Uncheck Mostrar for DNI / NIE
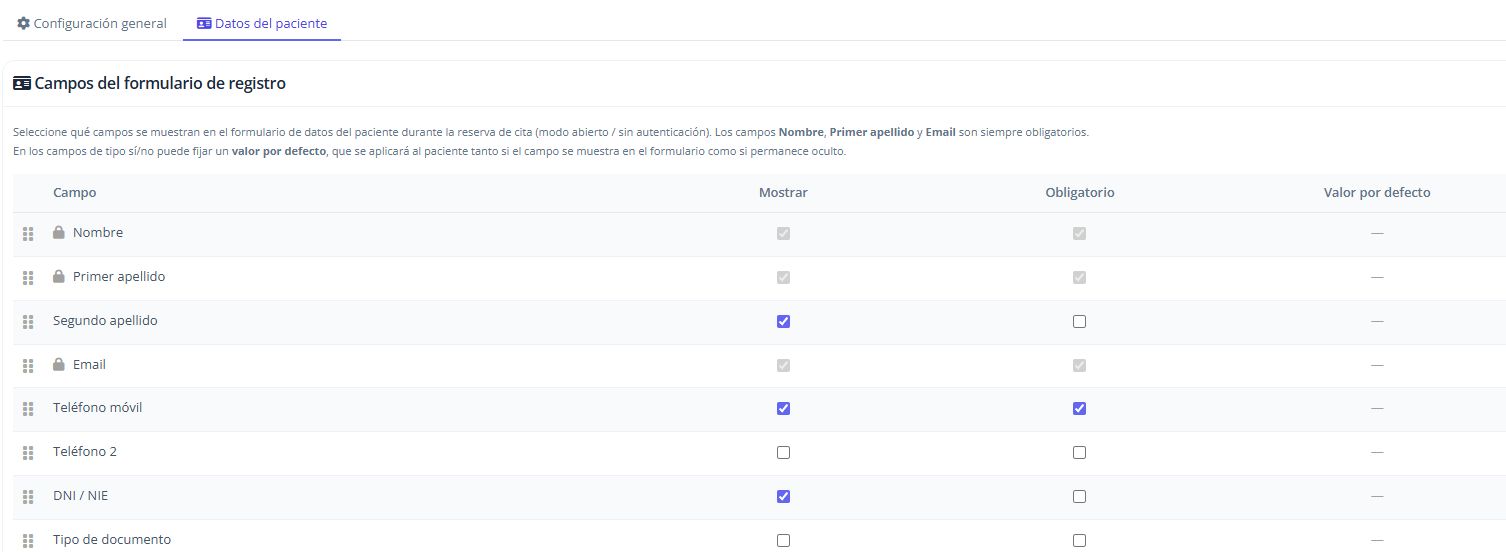The width and height of the screenshot is (1506, 552). [x=783, y=496]
